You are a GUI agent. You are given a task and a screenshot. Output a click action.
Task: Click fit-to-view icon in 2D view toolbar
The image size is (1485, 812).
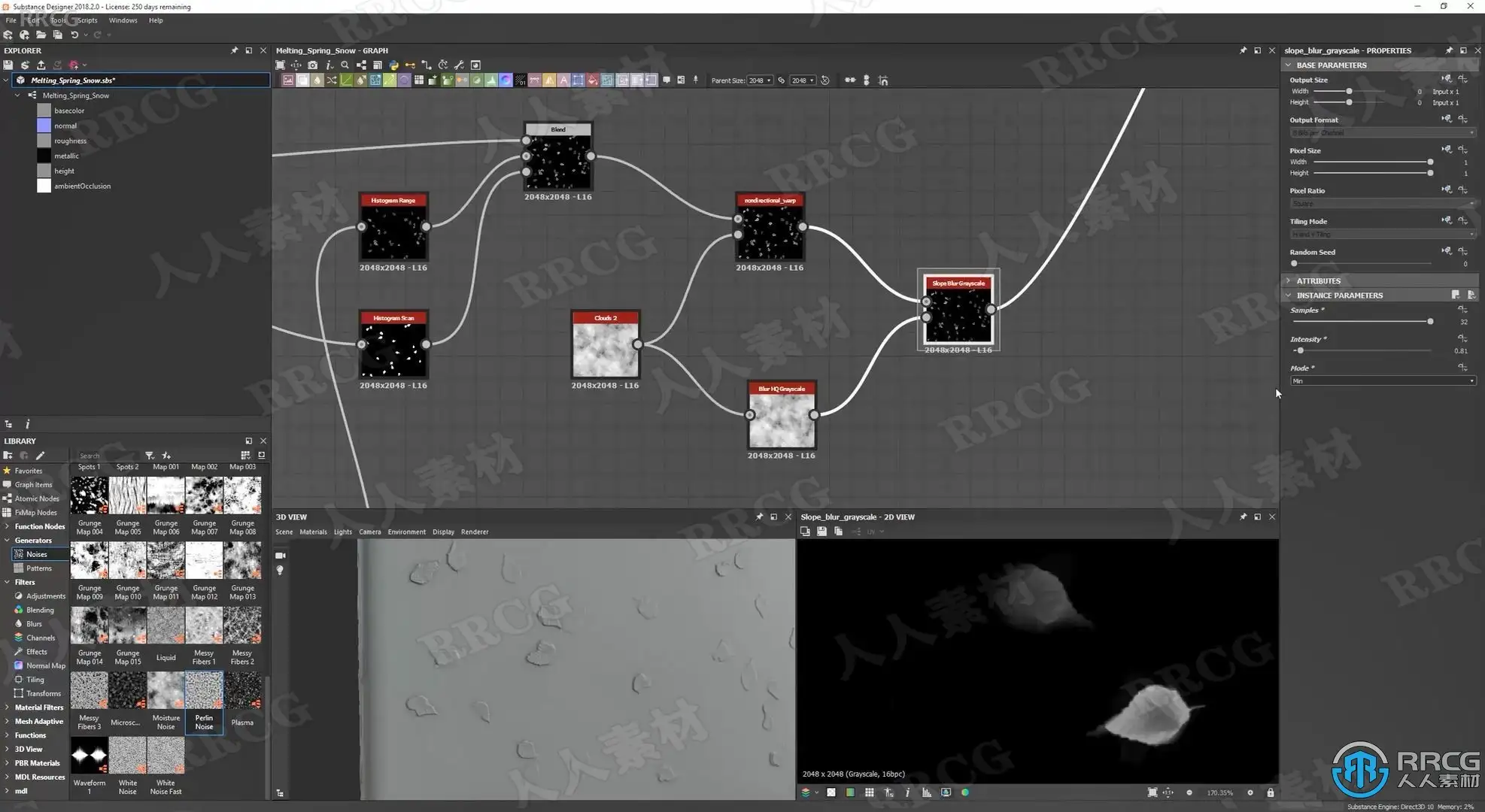click(1152, 792)
